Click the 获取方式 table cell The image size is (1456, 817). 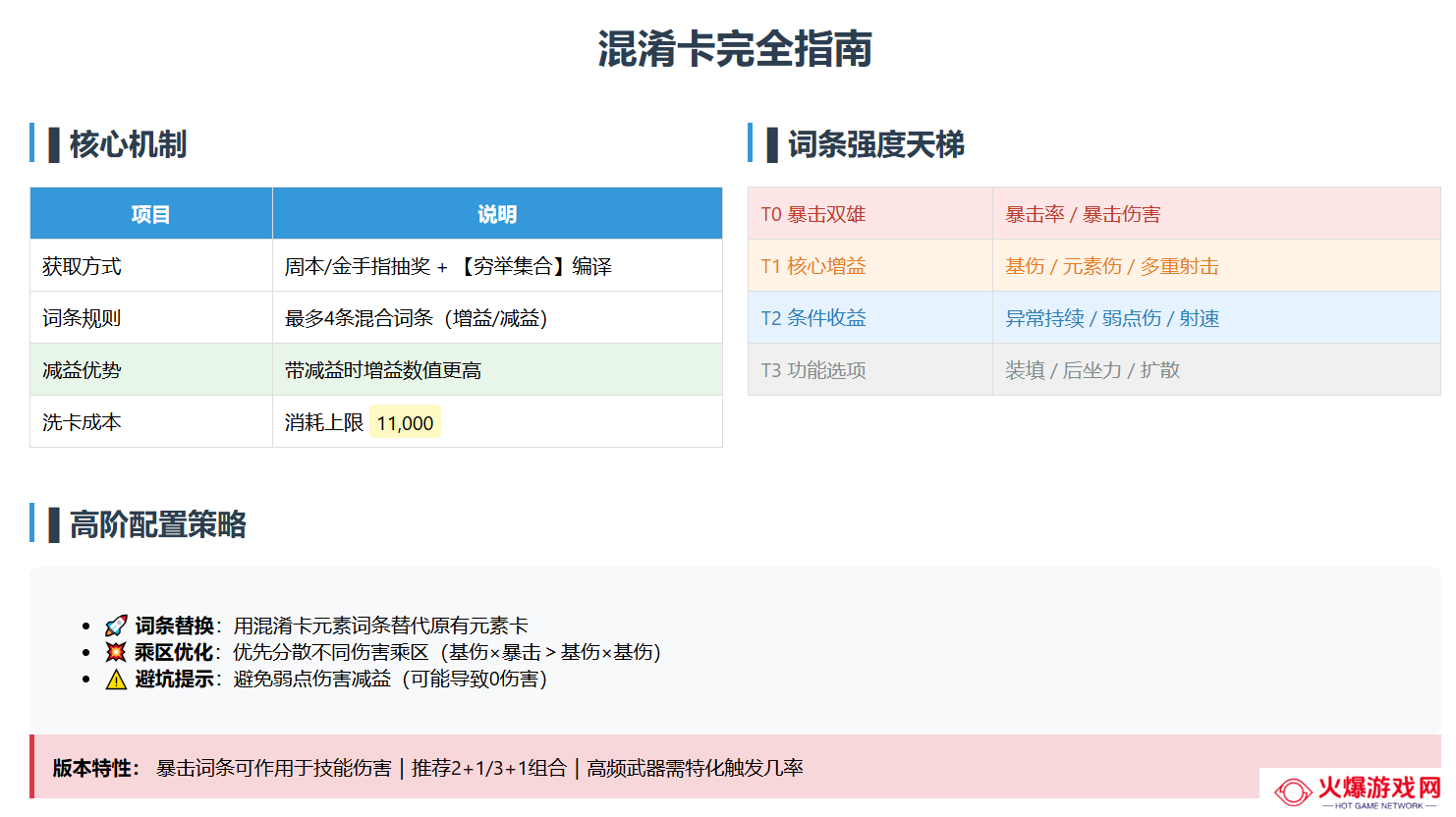point(151,266)
